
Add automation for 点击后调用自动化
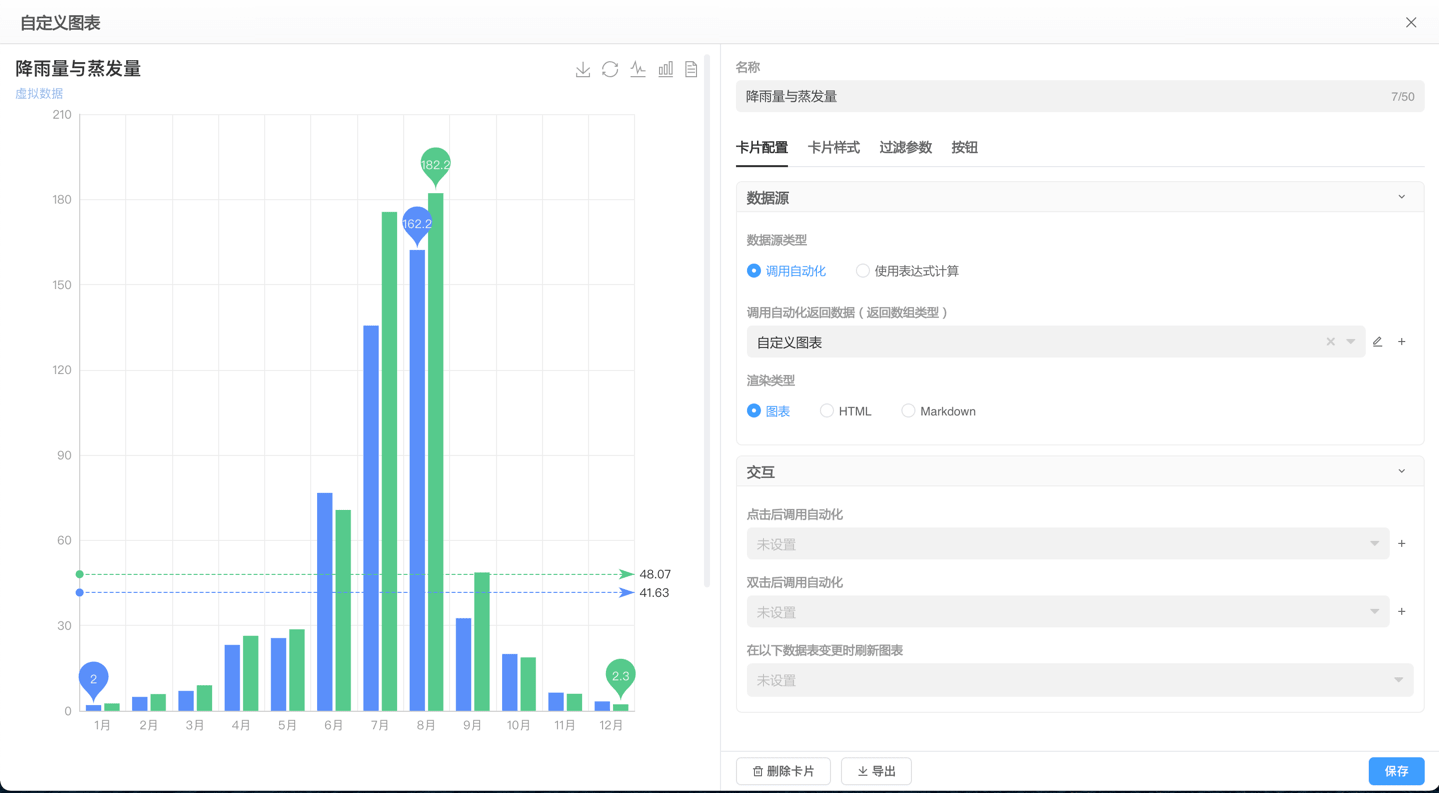(x=1402, y=544)
